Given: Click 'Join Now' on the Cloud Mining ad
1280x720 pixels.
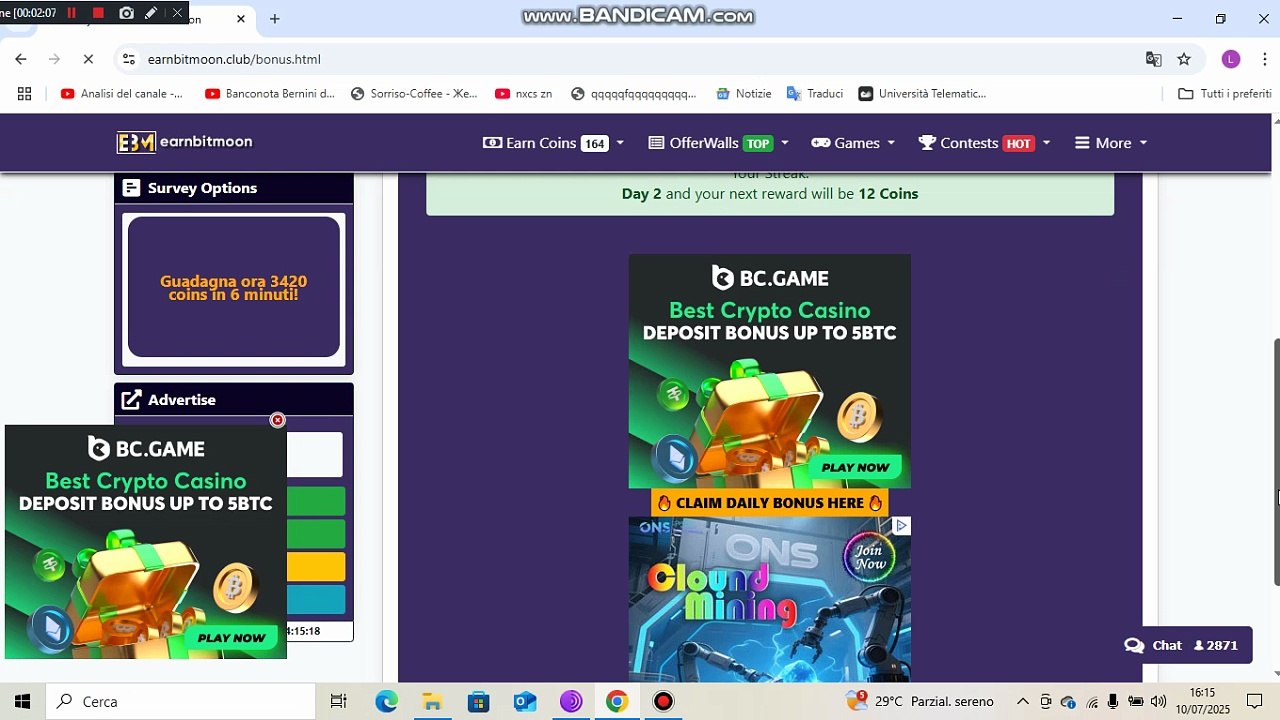Looking at the screenshot, I should tap(869, 557).
